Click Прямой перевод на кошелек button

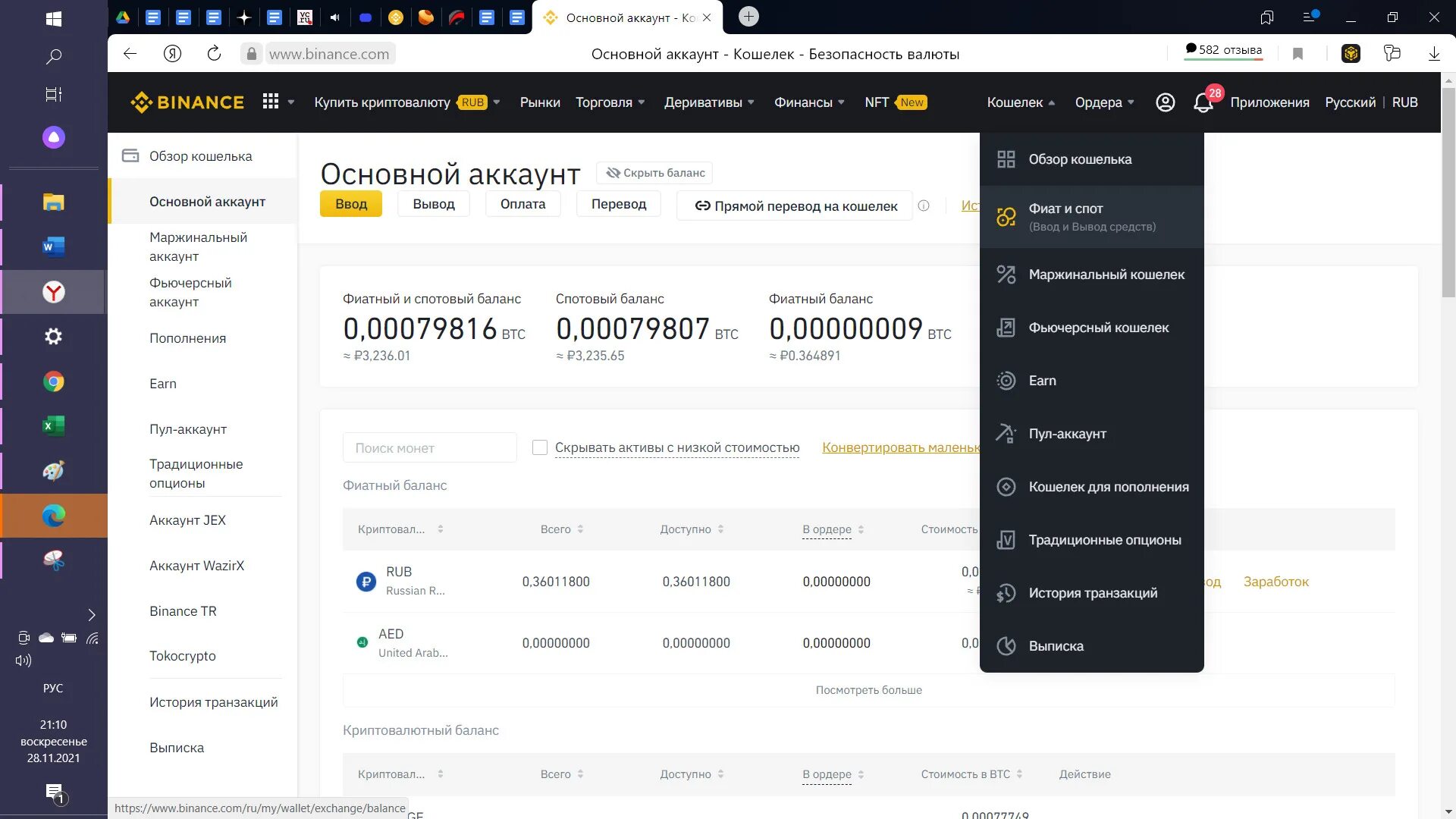click(794, 206)
